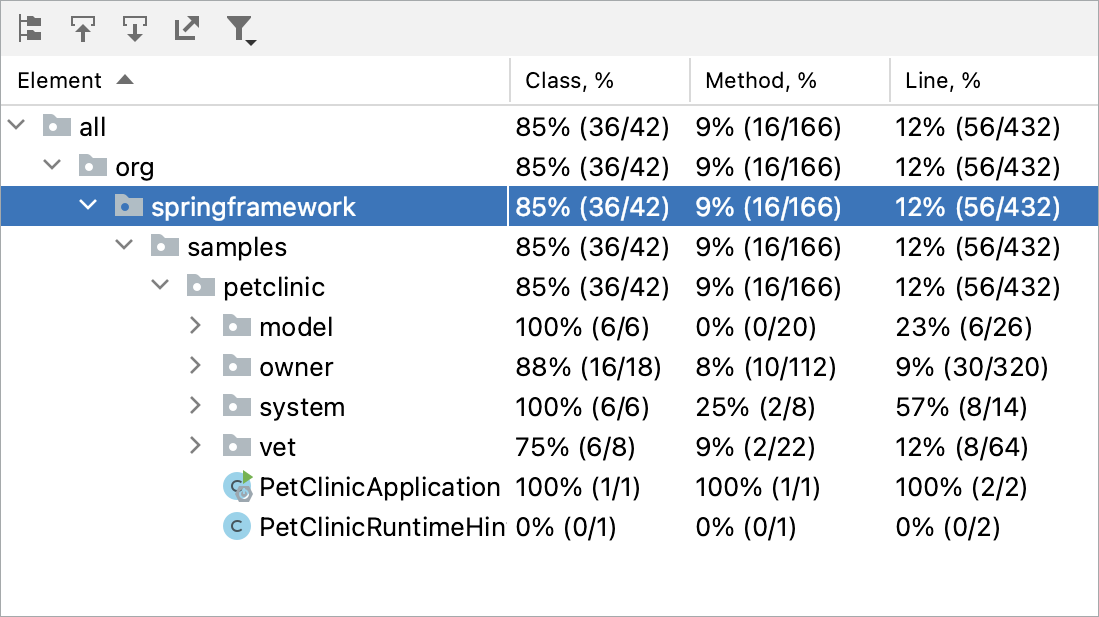Open the coverage filter funnel dropdown
This screenshot has height=617, width=1099.
coord(241,31)
